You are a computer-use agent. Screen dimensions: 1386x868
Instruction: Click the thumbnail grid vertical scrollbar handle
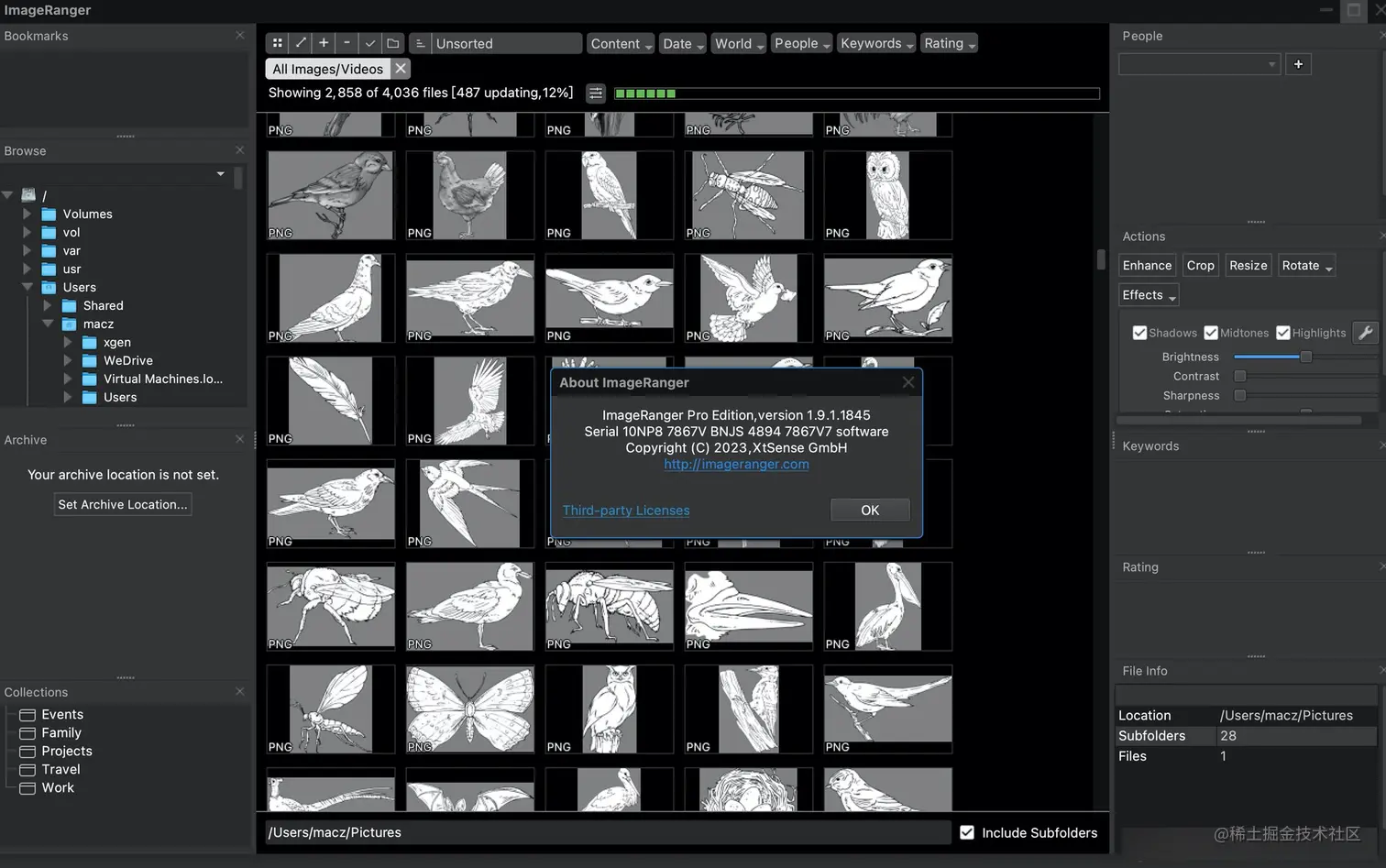pos(1101,259)
